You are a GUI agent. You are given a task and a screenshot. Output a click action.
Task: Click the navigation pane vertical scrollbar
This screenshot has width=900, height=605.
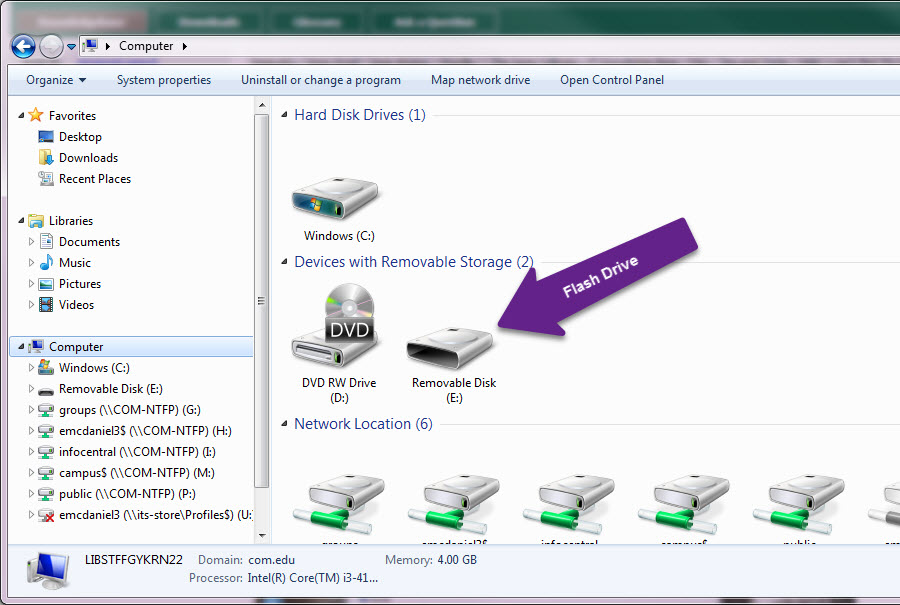pyautogui.click(x=263, y=300)
